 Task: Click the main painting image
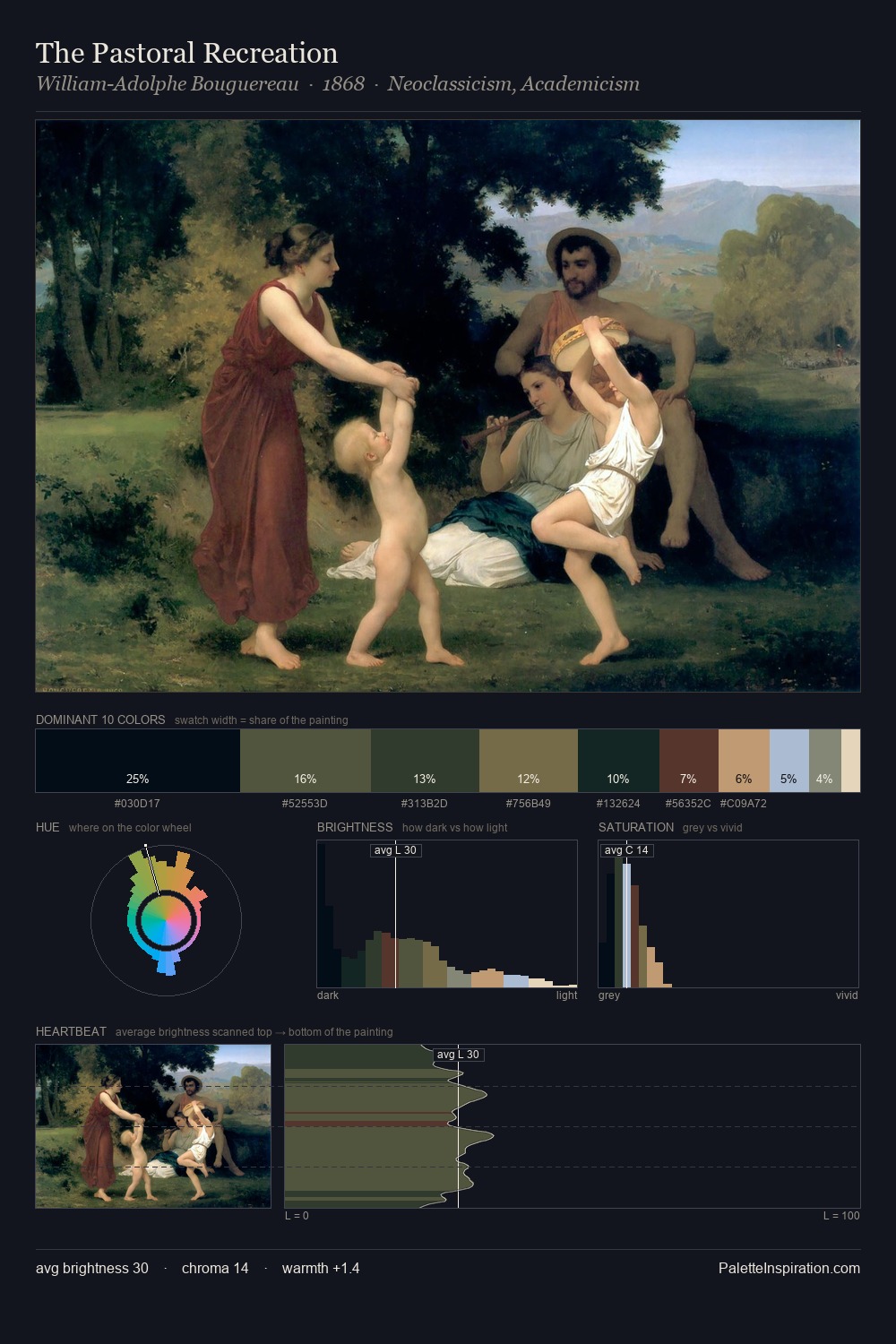pos(448,406)
